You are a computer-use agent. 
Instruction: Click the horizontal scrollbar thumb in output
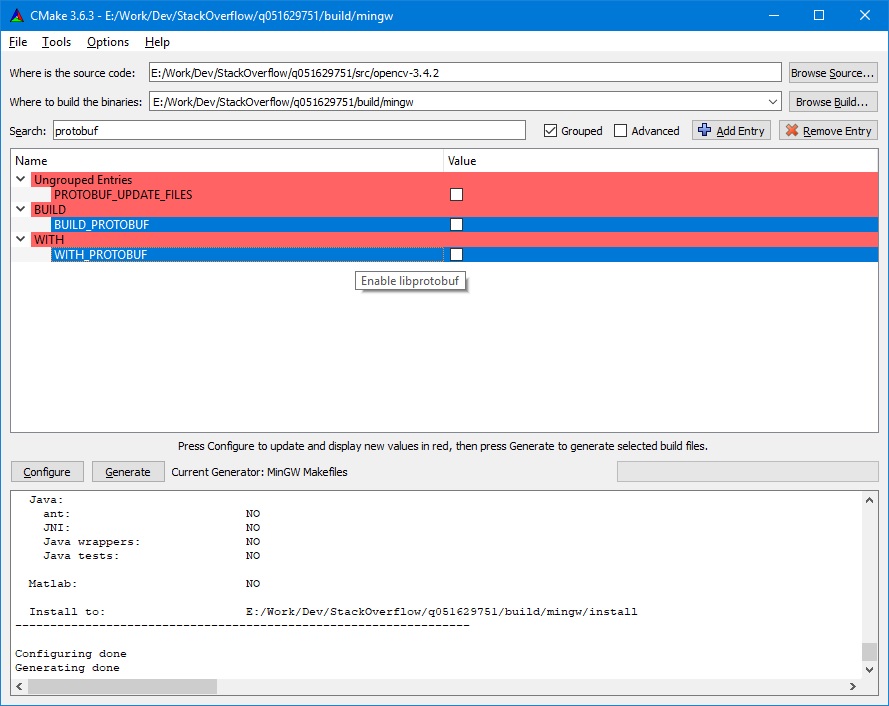tap(122, 686)
